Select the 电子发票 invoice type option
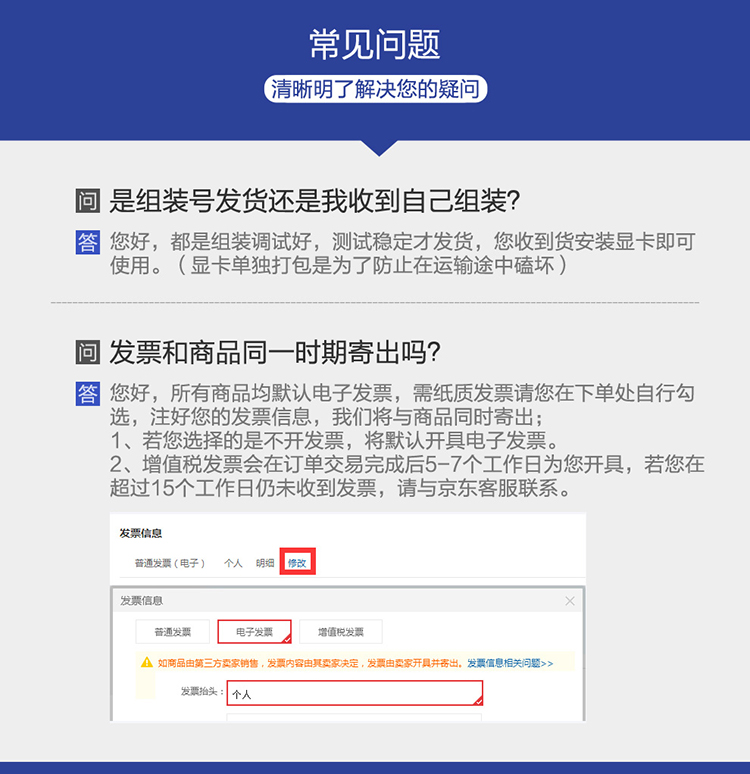The height and width of the screenshot is (774, 750). 254,632
